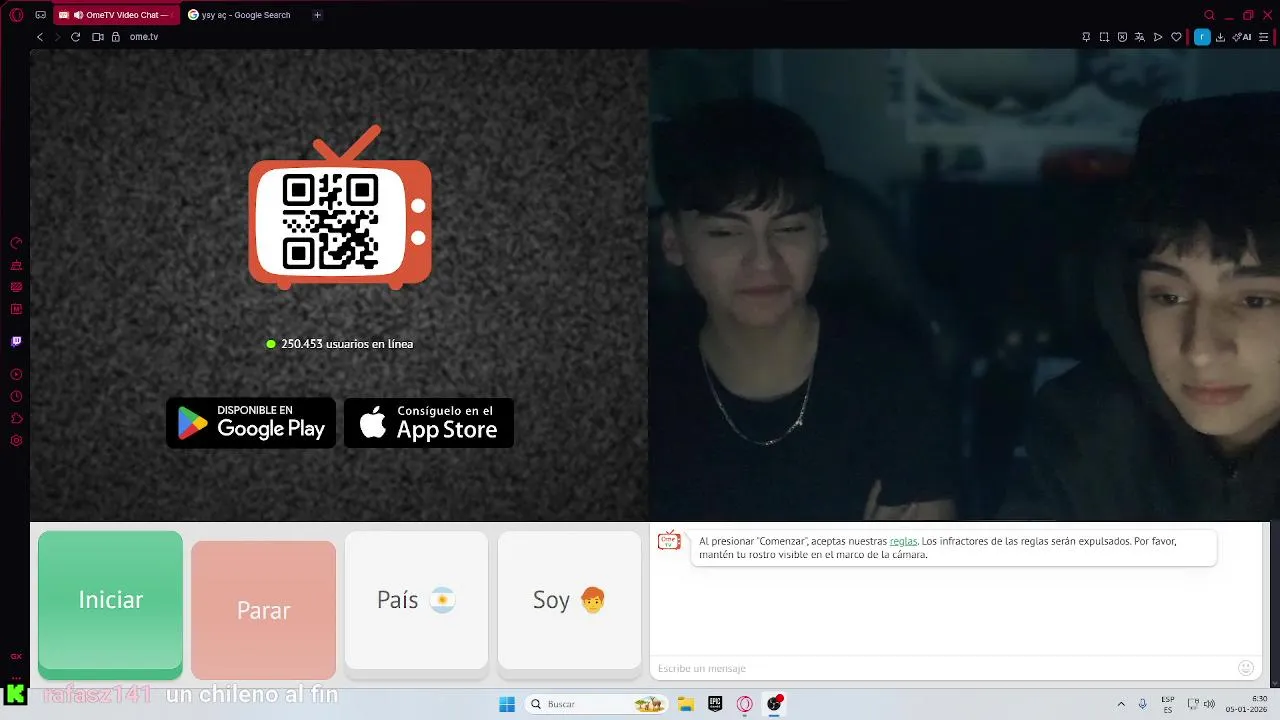Open History clock icon in sidebar

coord(16,396)
